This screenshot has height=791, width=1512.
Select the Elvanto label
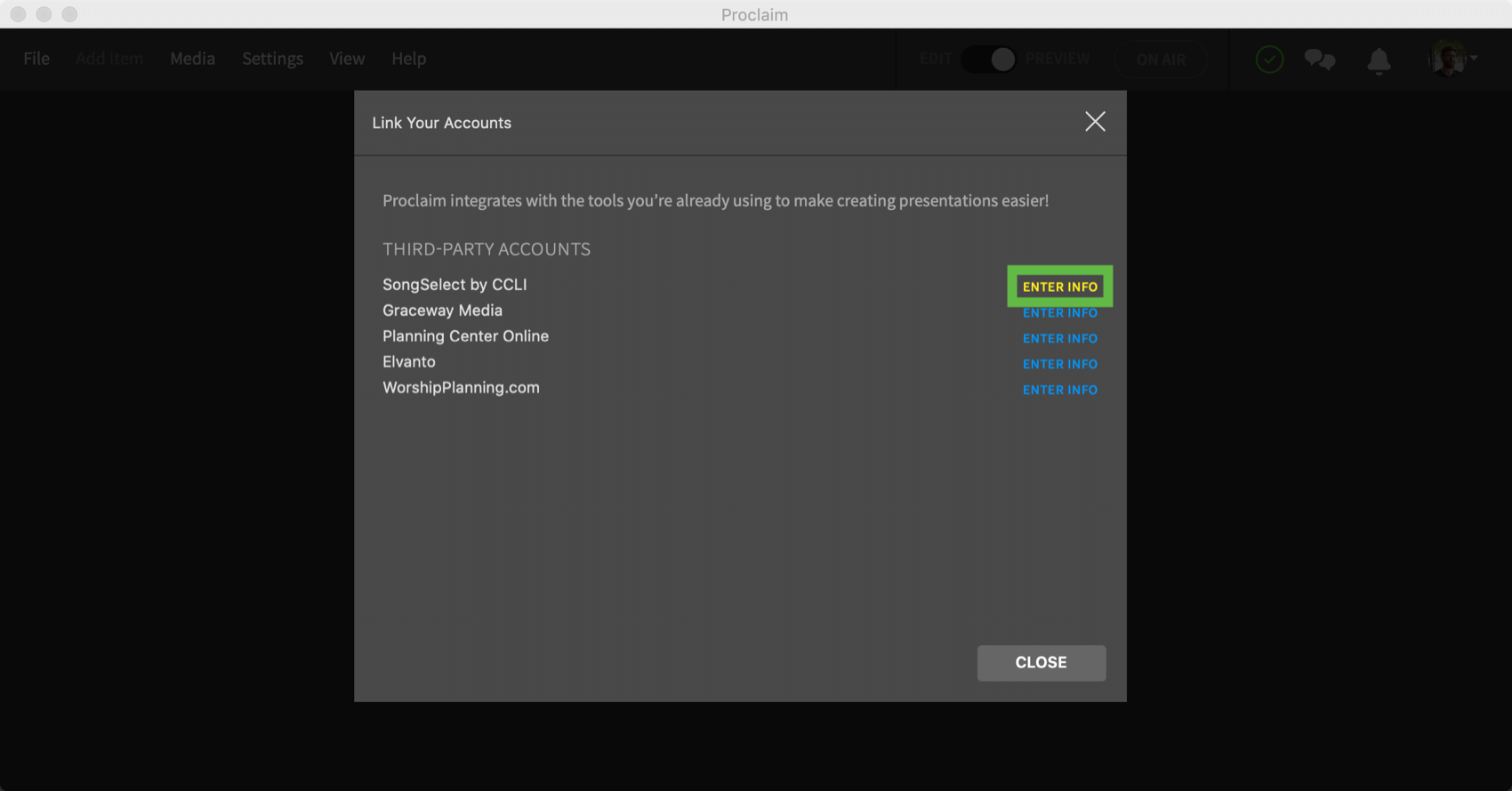click(x=409, y=362)
